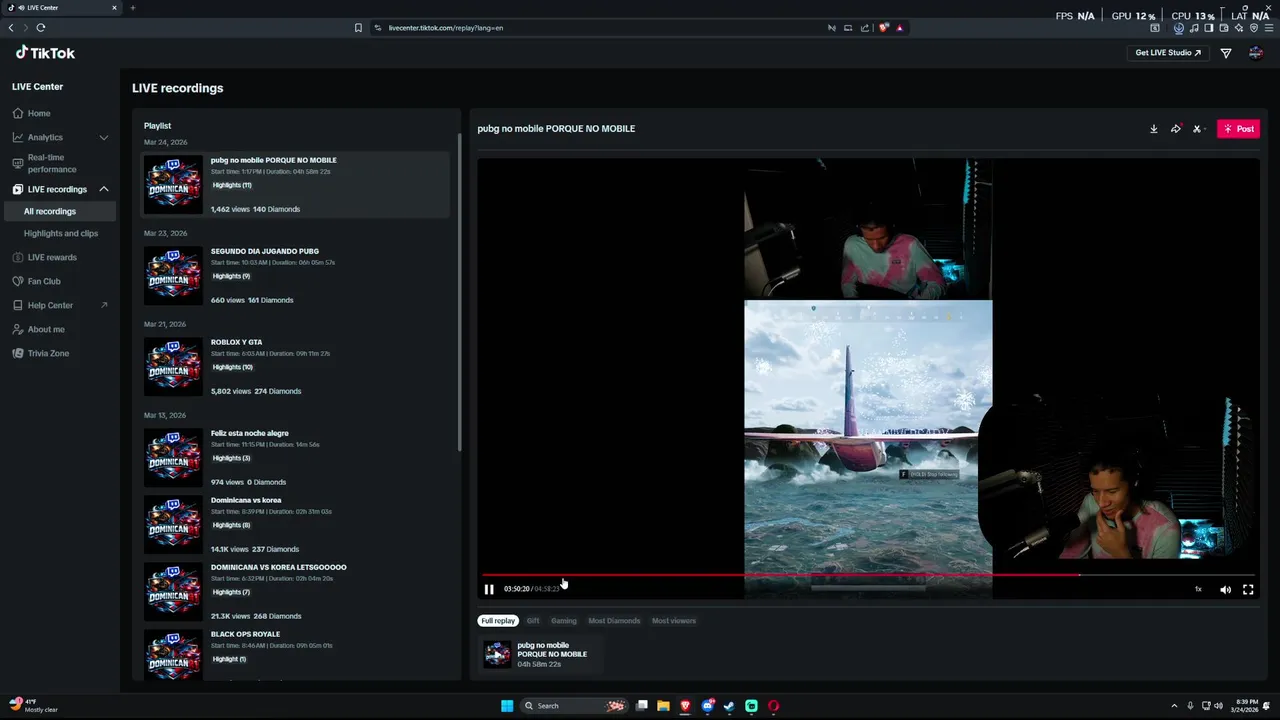Open Real-time performance page

58,163
